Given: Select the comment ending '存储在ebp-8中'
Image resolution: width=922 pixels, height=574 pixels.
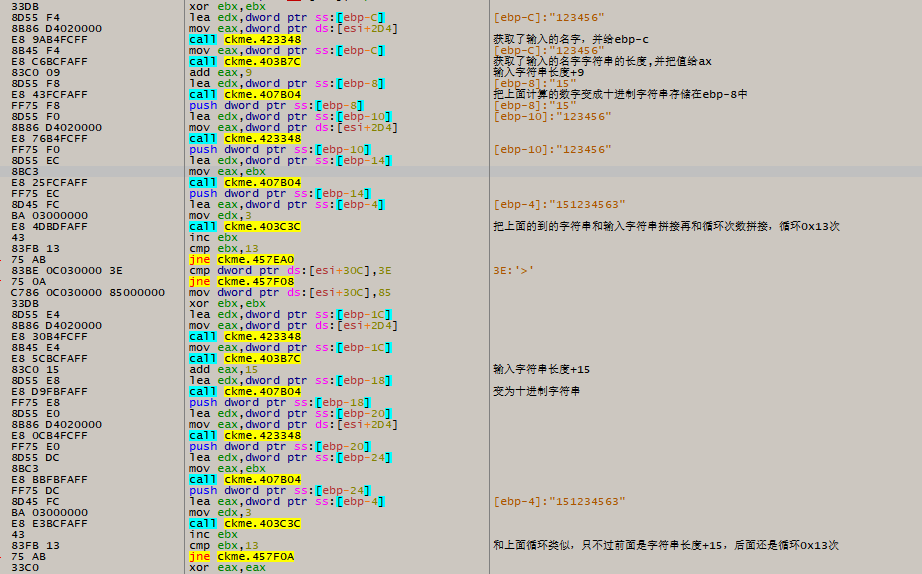Looking at the screenshot, I should (x=620, y=94).
